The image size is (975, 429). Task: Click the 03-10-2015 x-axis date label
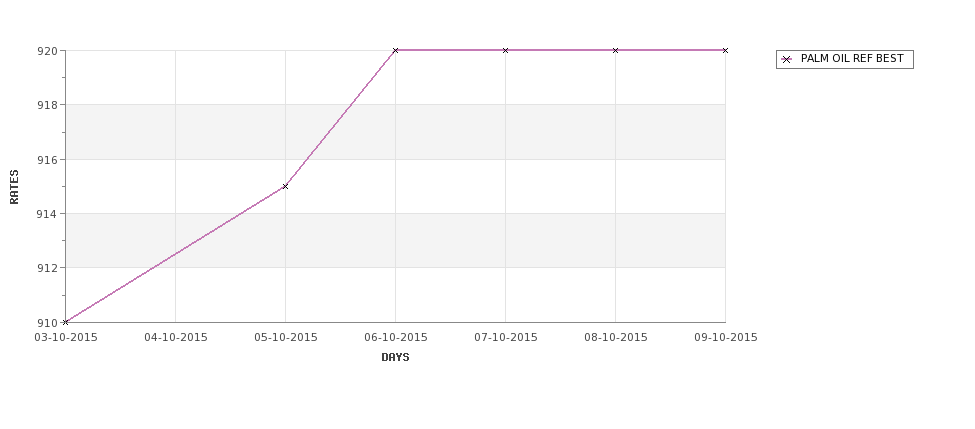pyautogui.click(x=66, y=338)
